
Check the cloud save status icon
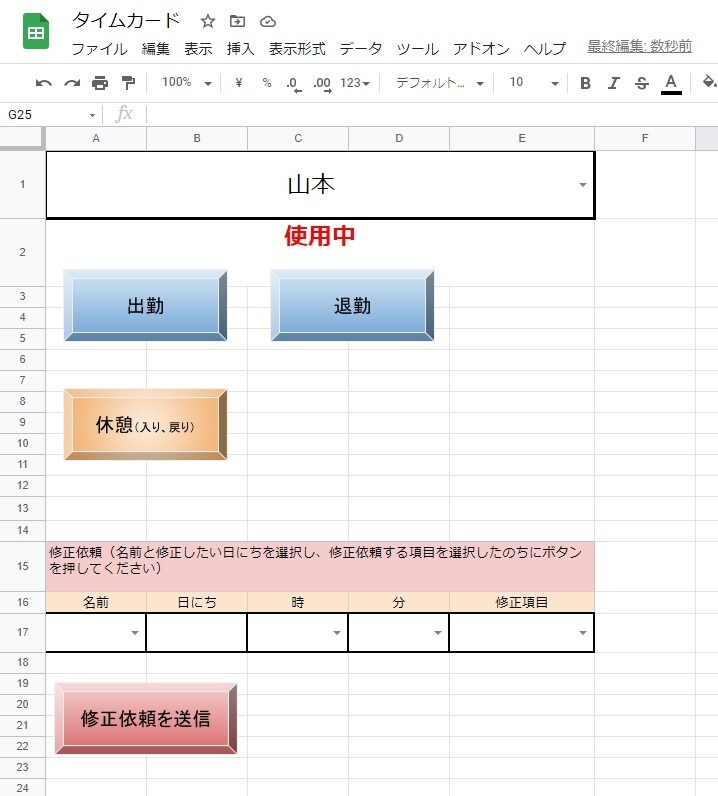pyautogui.click(x=268, y=21)
